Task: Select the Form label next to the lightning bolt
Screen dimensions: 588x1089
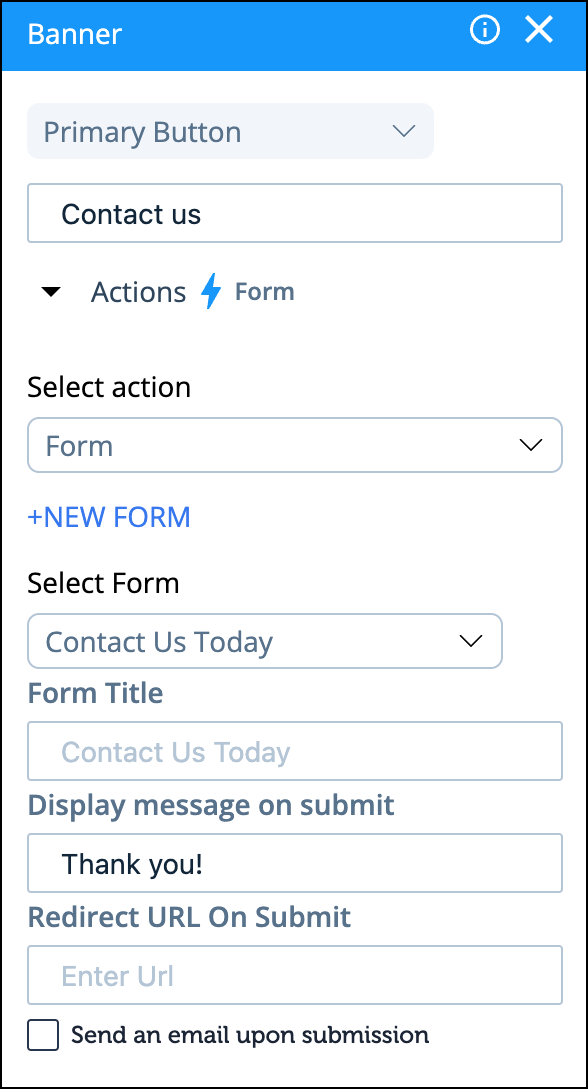Action: tap(264, 291)
